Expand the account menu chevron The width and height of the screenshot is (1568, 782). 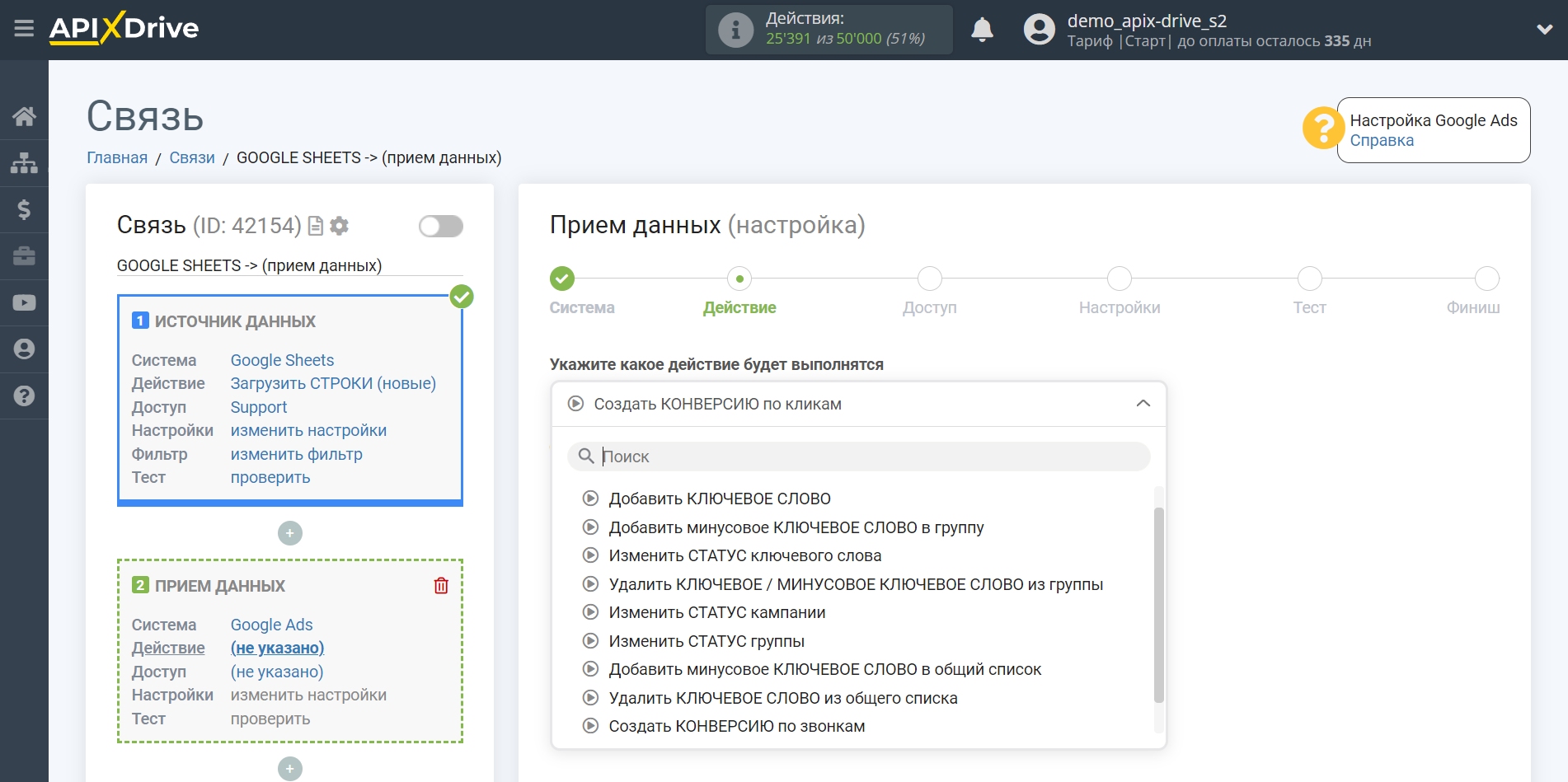pos(1545,29)
